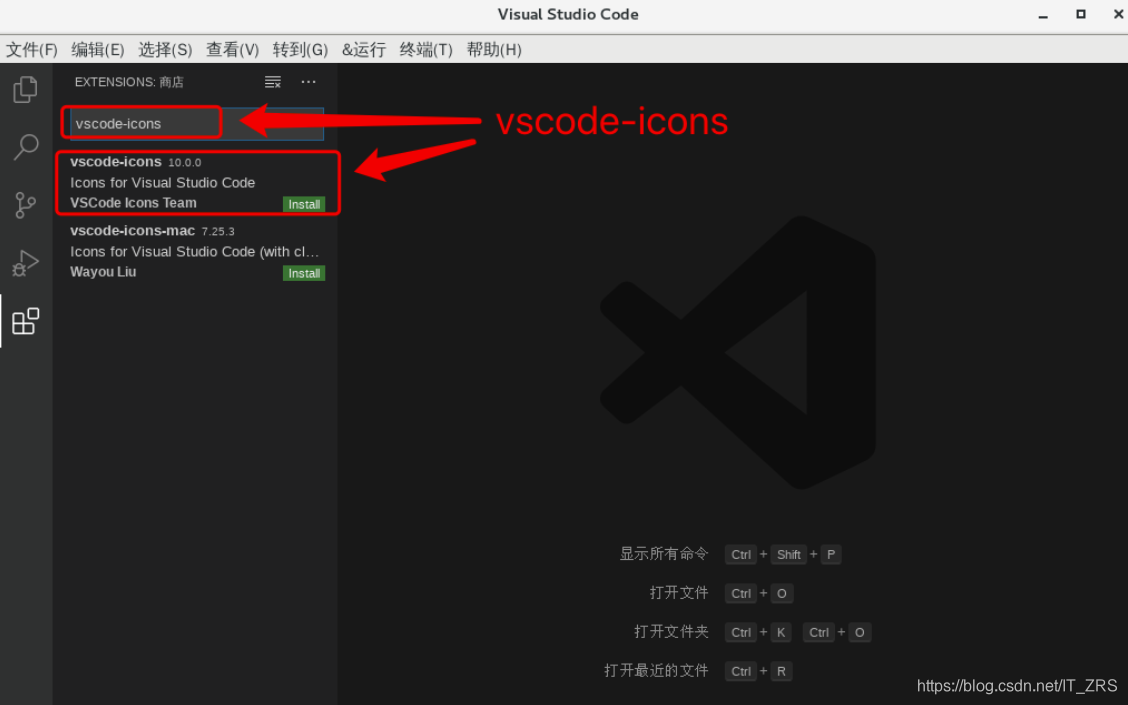Click 'Icons for Visual Studio Code' description

[x=163, y=183]
